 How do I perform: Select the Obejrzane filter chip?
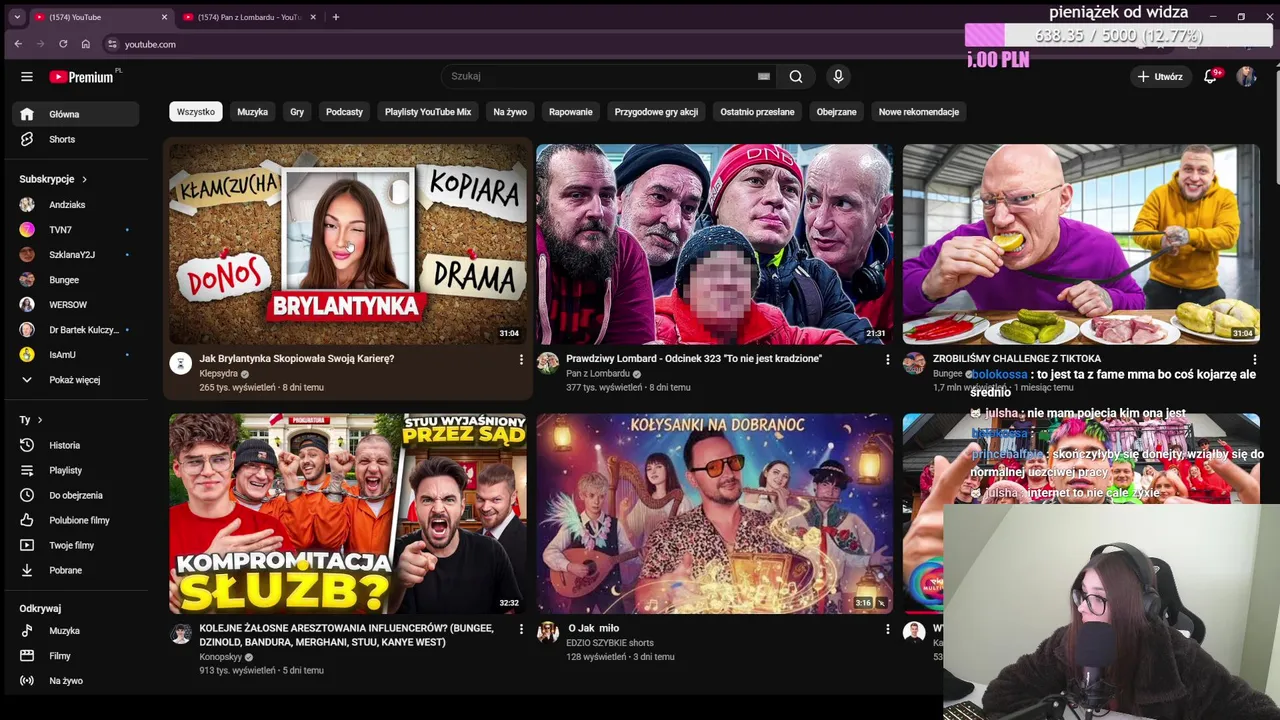[836, 112]
